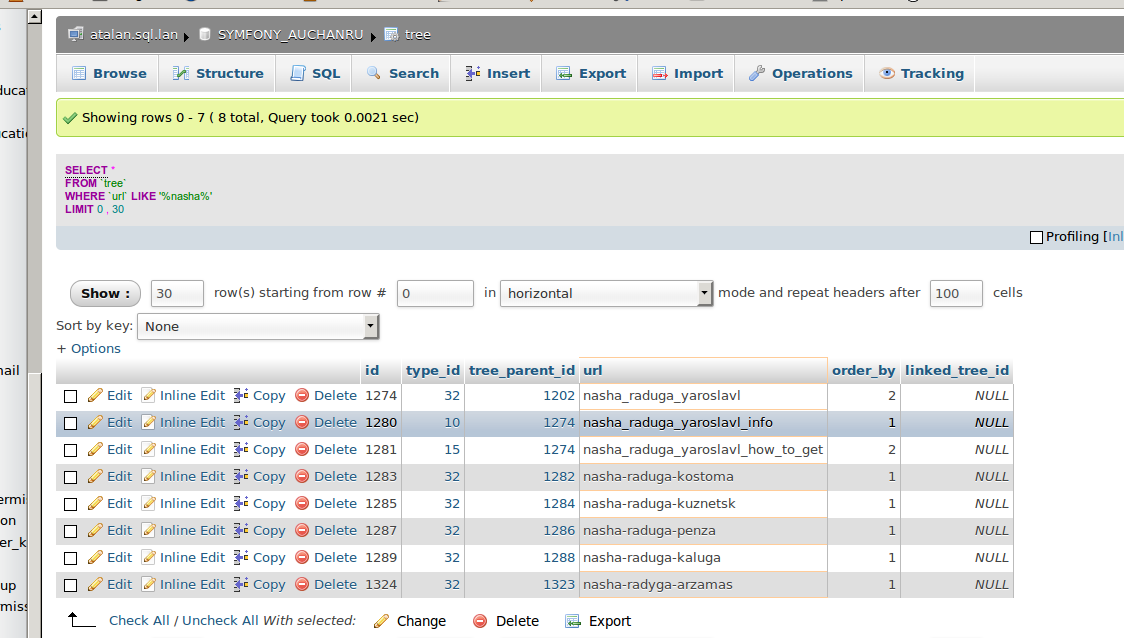Open the Sort by key dropdown
This screenshot has width=1124, height=638.
pos(257,326)
